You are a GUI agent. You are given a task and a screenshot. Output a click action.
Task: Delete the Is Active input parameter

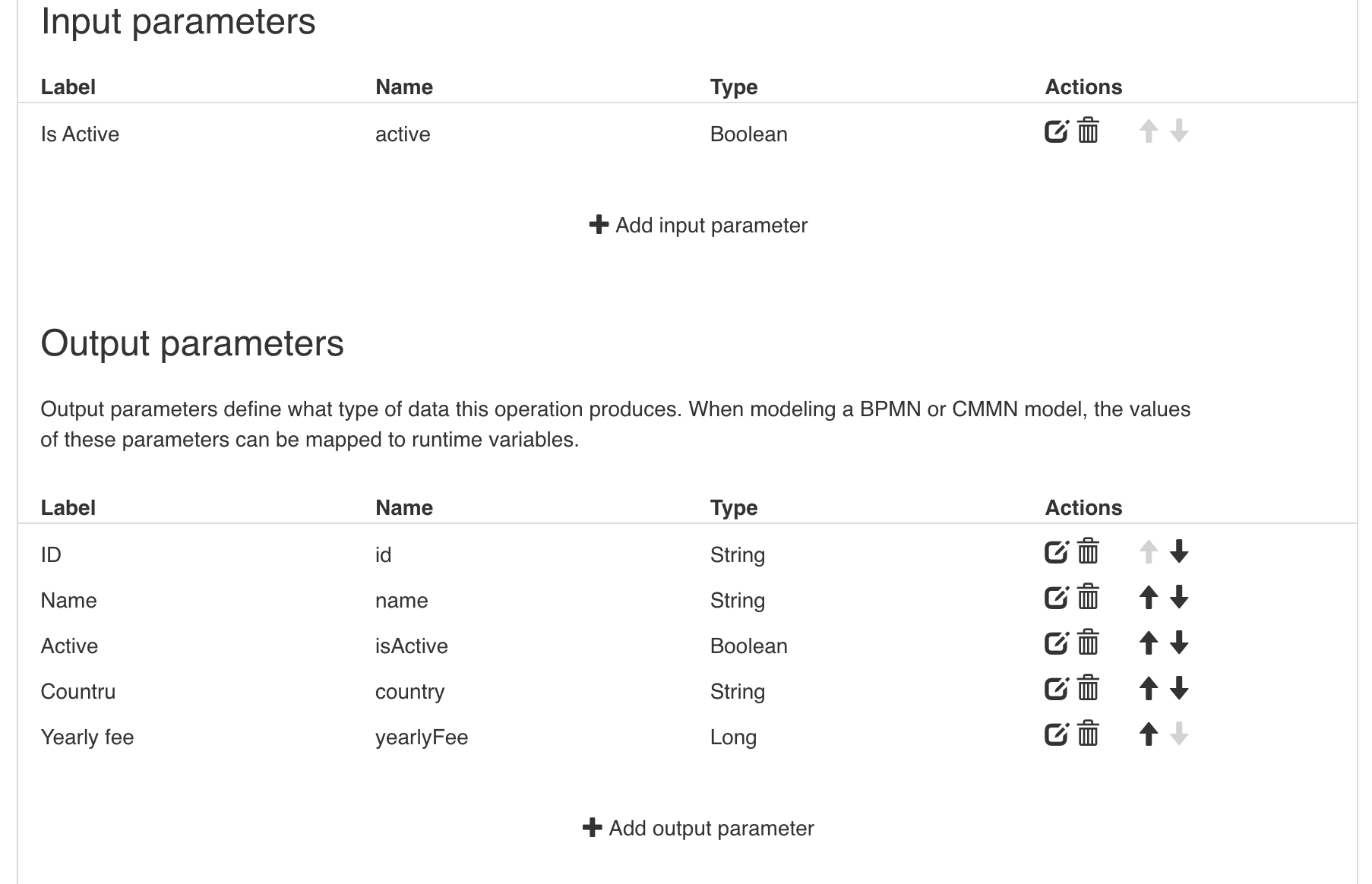1087,131
